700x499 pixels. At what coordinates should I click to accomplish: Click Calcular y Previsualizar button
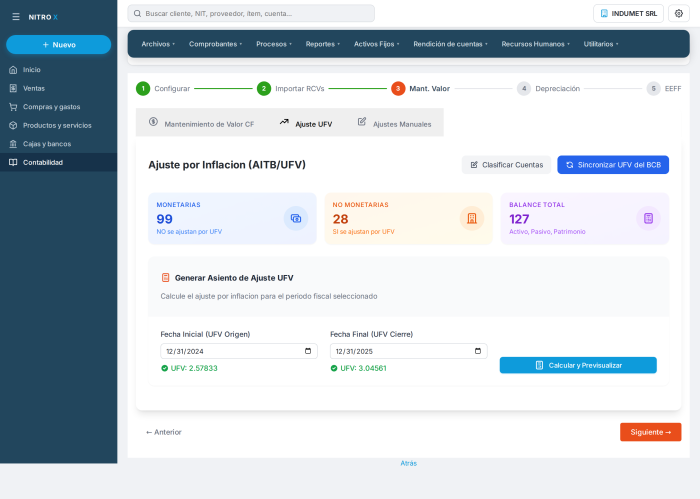coord(578,365)
